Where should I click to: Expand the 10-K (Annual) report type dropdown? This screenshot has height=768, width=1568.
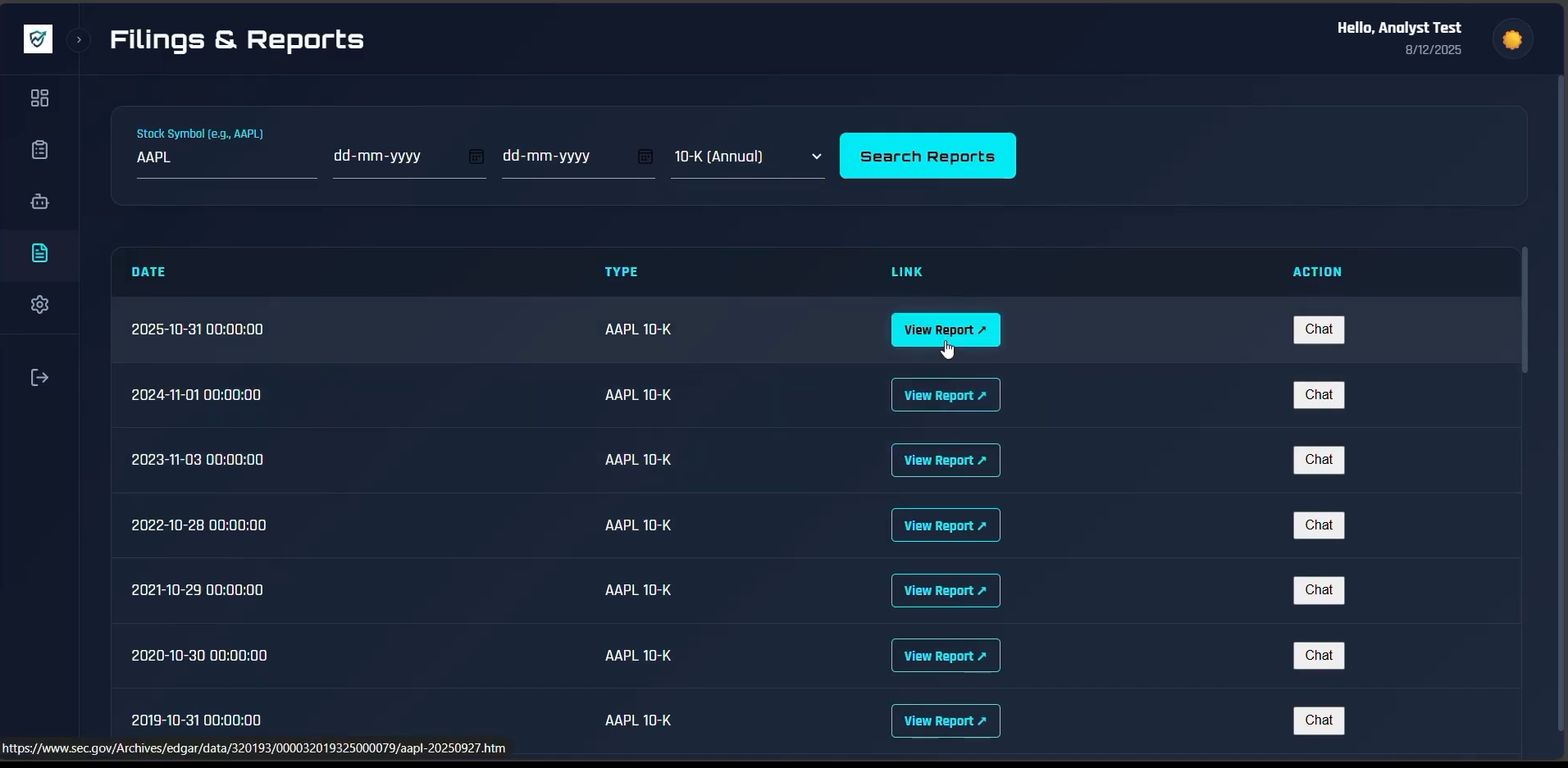pyautogui.click(x=747, y=157)
